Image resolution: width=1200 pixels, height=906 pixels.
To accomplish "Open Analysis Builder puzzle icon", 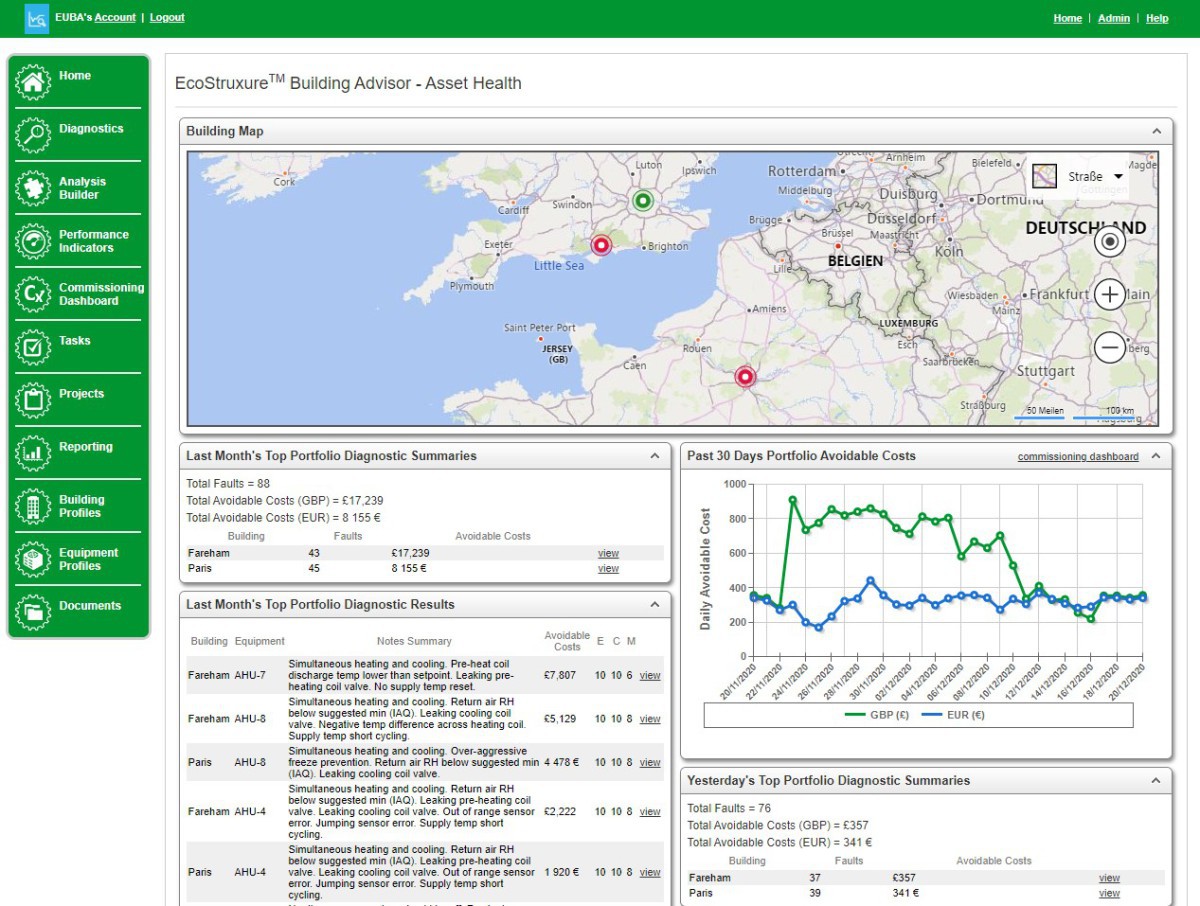I will point(34,188).
